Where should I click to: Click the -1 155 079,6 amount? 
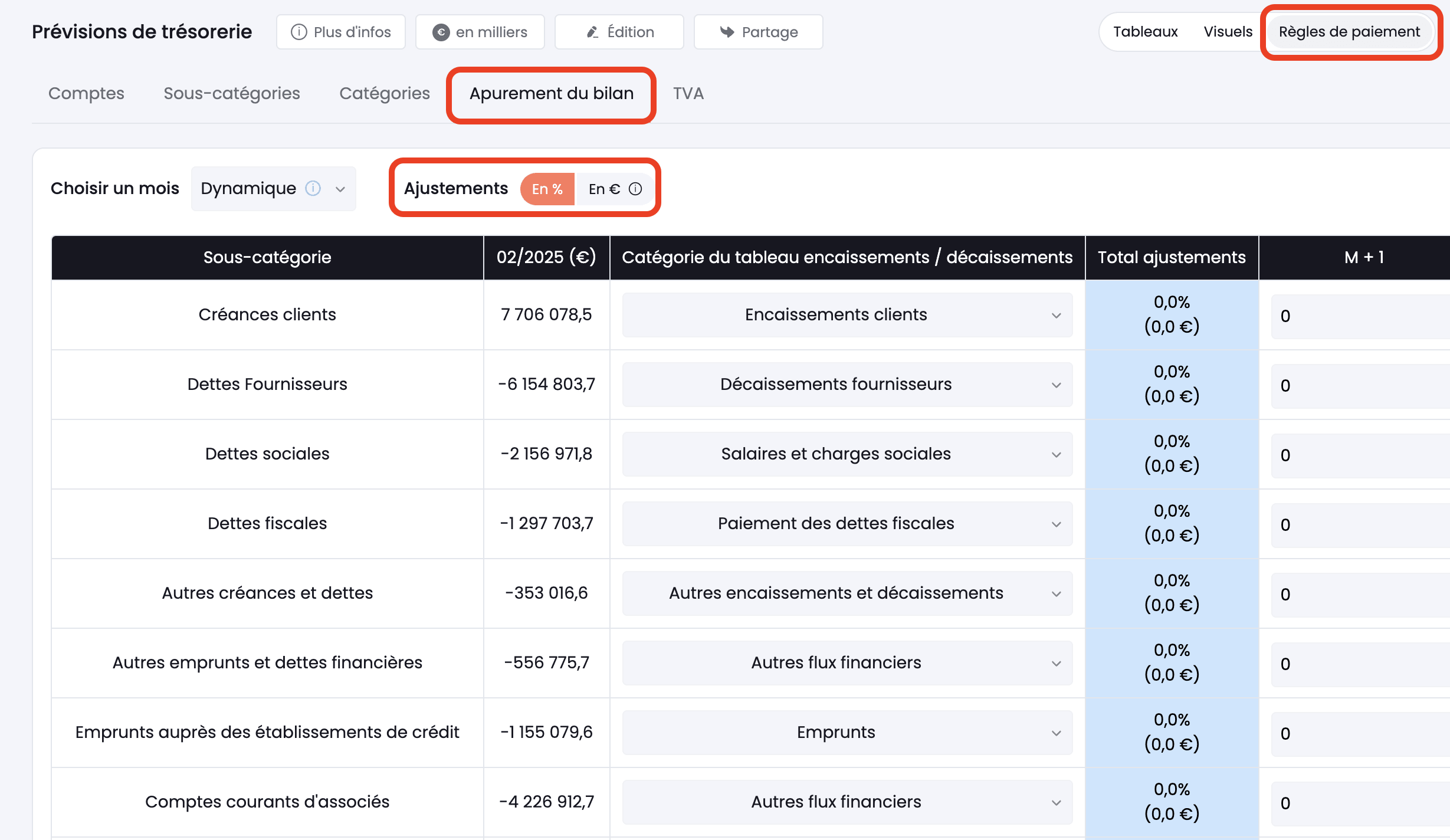pyautogui.click(x=546, y=732)
